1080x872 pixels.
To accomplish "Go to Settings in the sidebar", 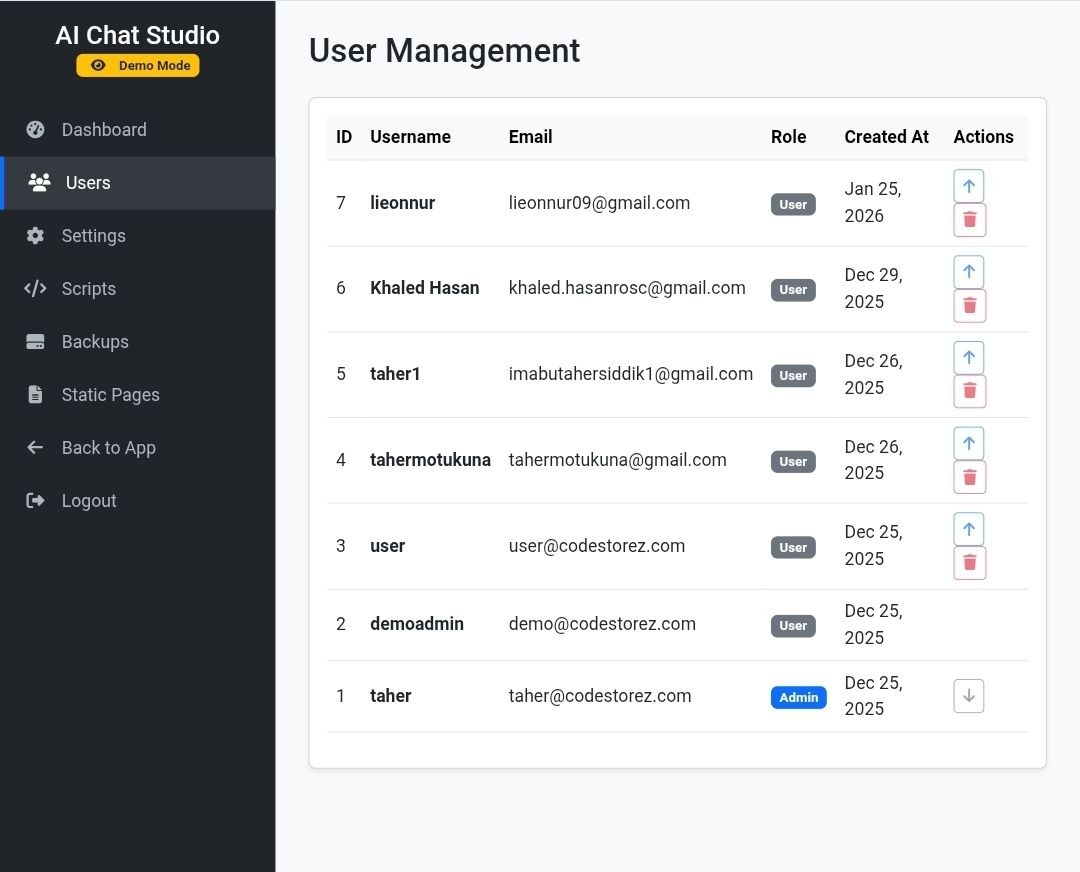I will coord(93,236).
